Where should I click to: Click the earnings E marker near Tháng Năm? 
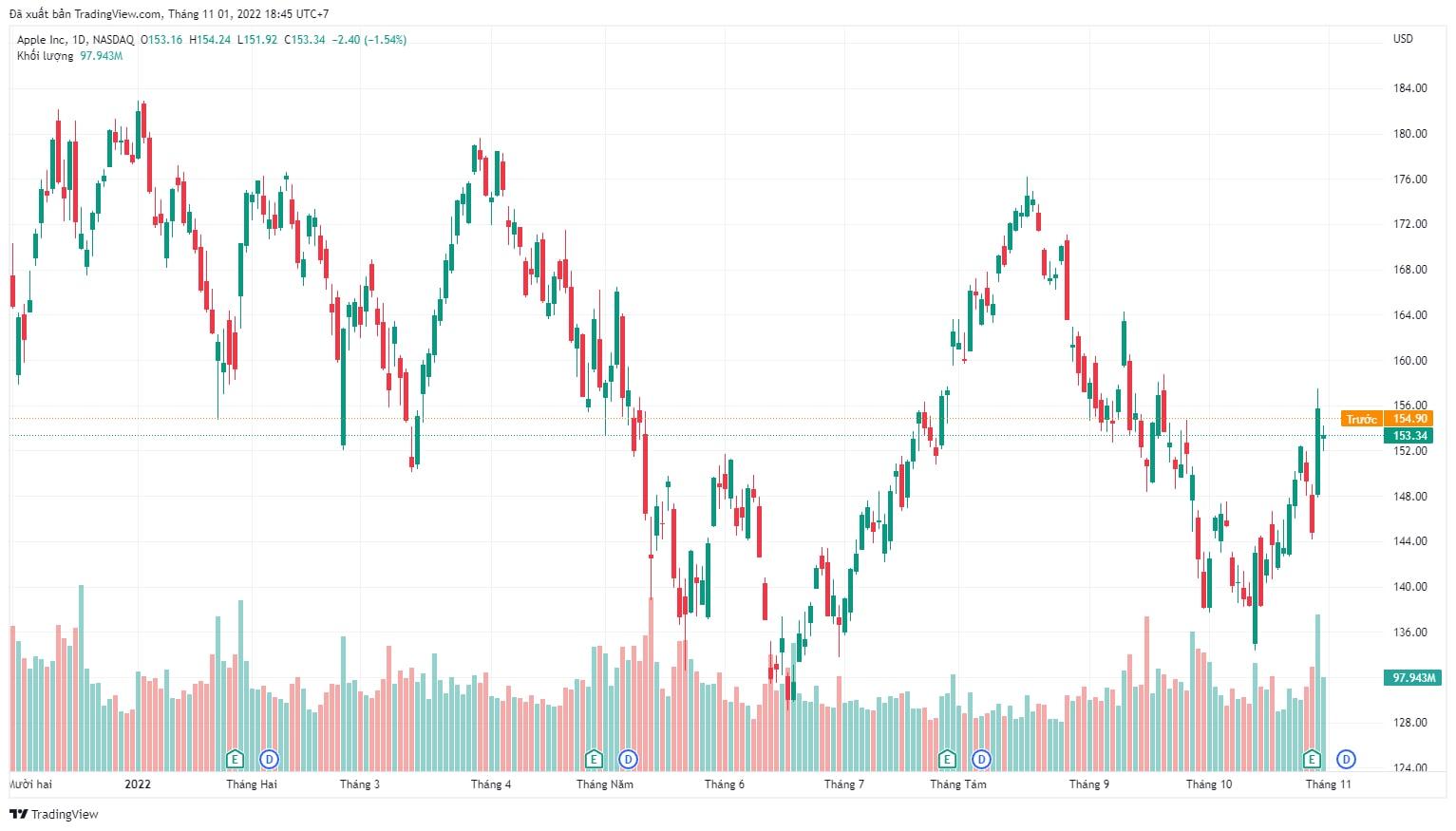594,759
